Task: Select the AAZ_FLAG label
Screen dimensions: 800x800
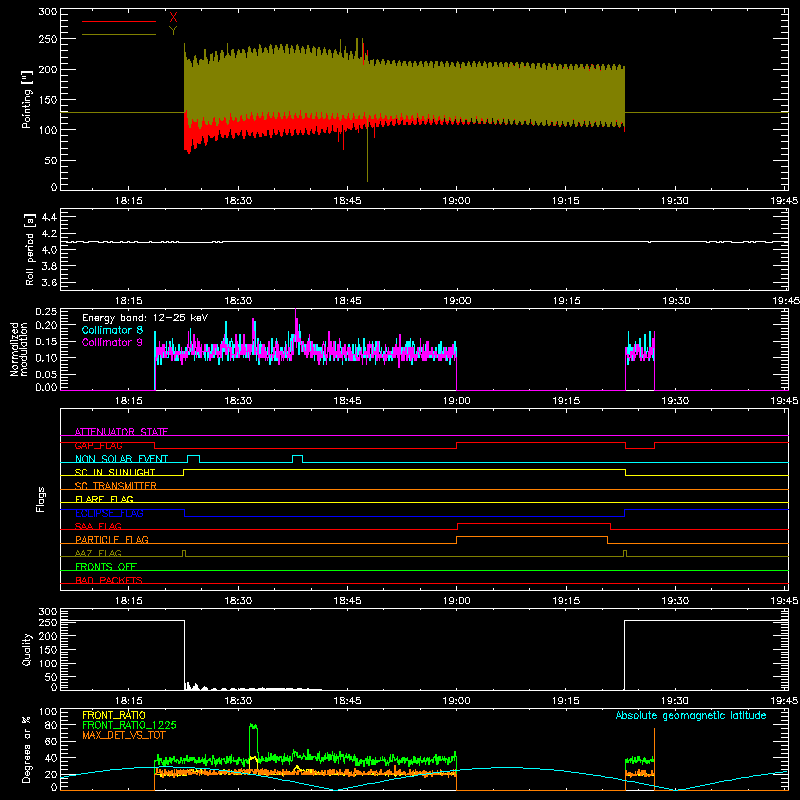Action: coord(98,553)
